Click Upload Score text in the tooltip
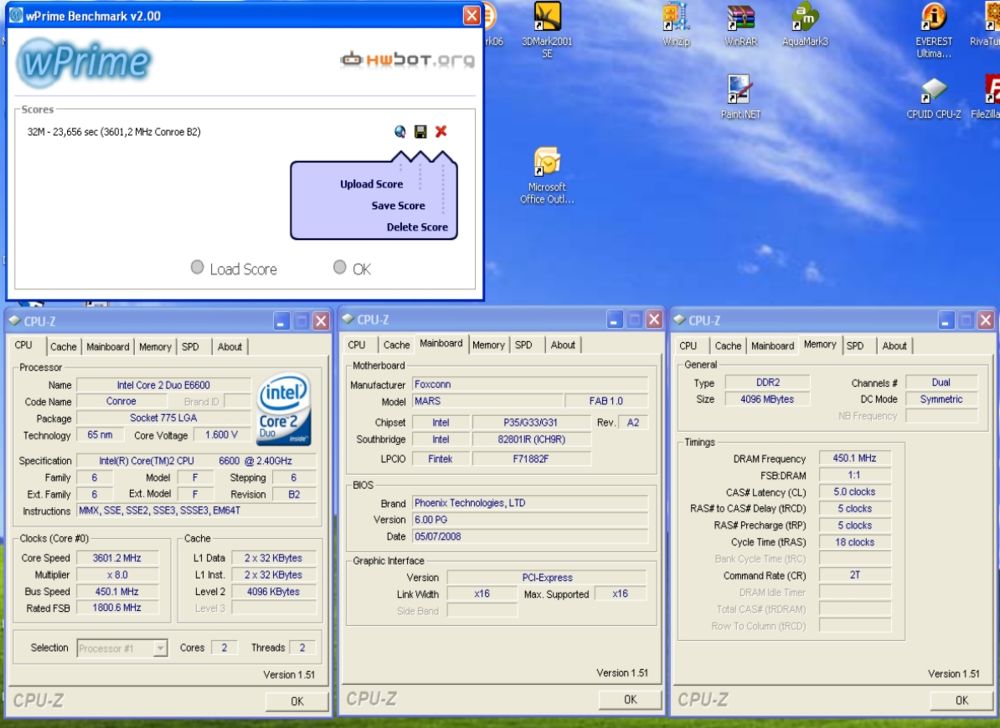This screenshot has height=728, width=1000. pyautogui.click(x=371, y=184)
